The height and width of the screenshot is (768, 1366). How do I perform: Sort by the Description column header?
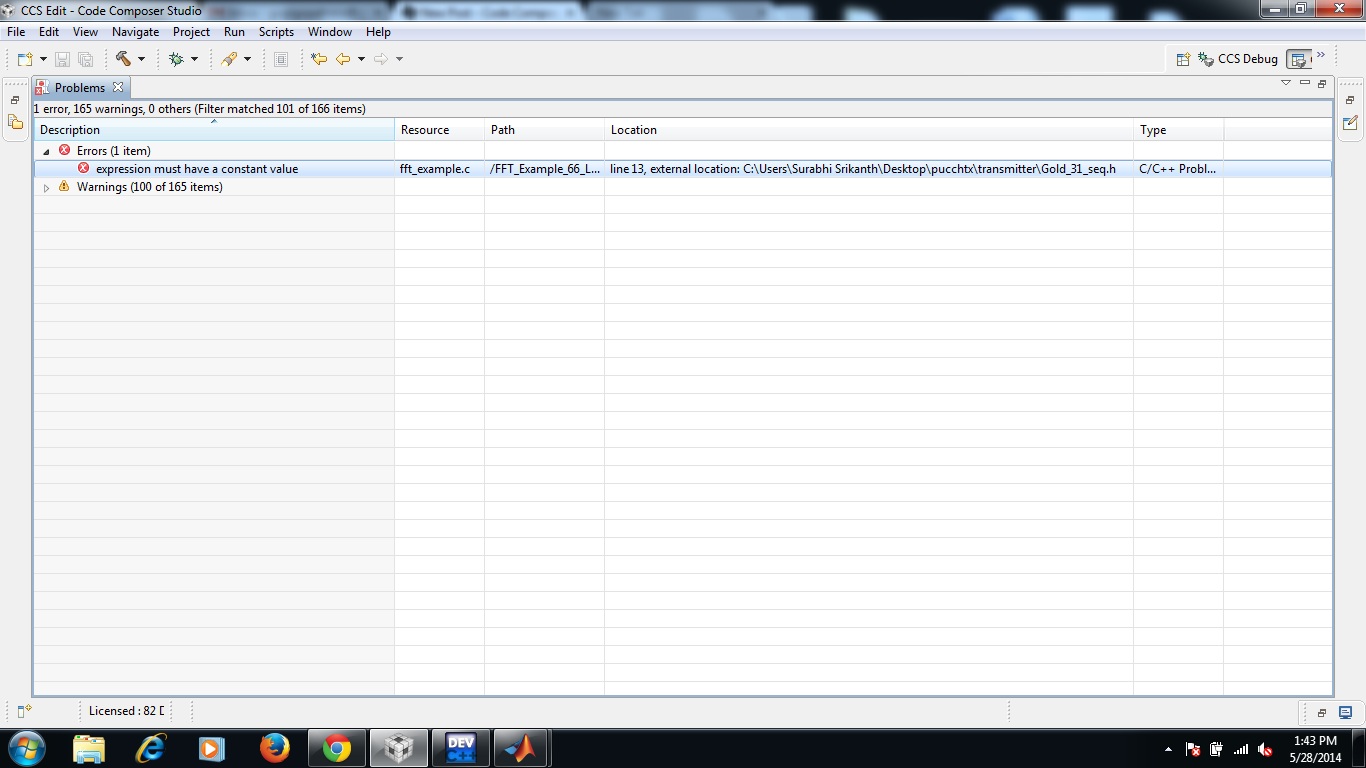pos(214,130)
